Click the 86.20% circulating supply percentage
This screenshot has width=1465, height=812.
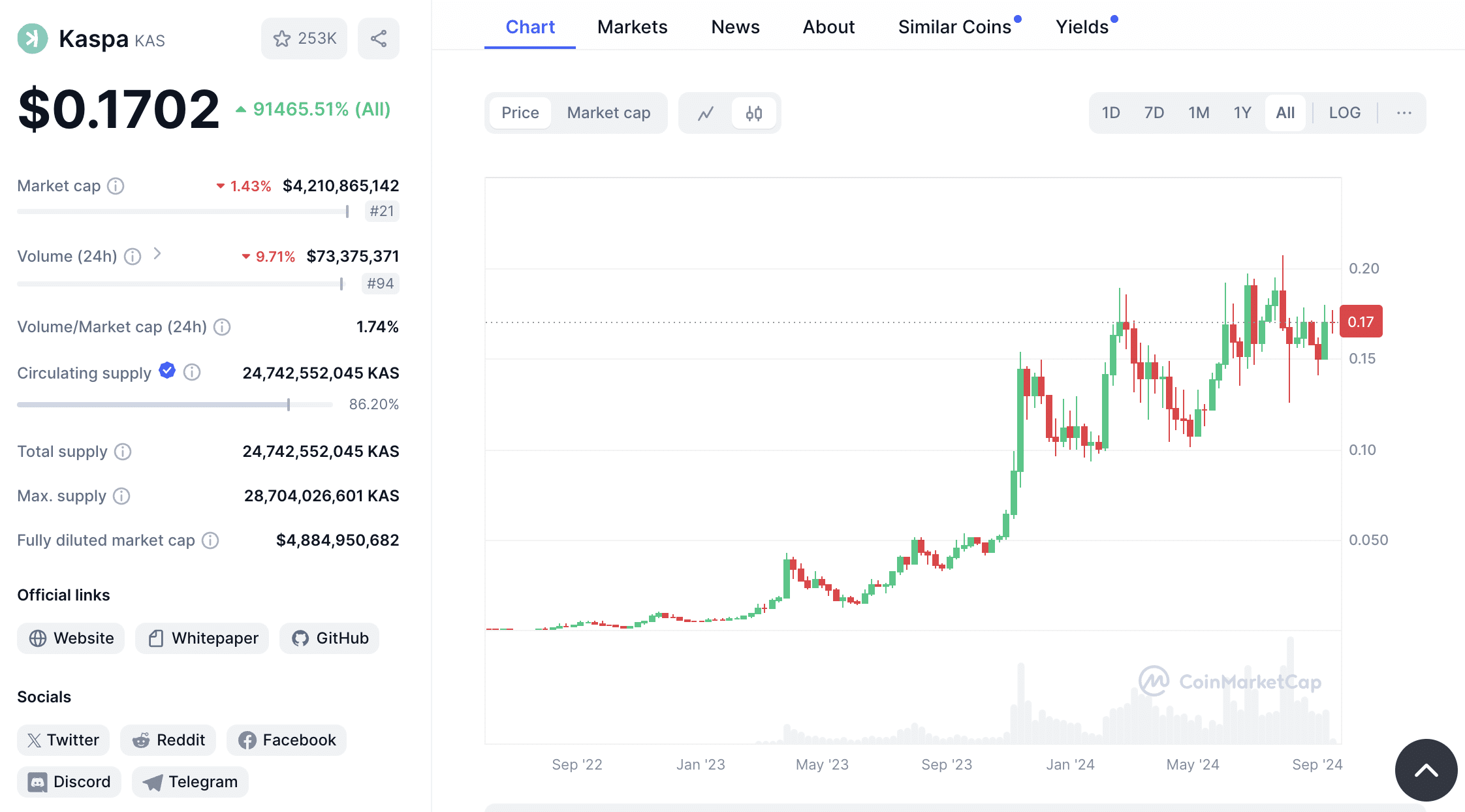(374, 405)
